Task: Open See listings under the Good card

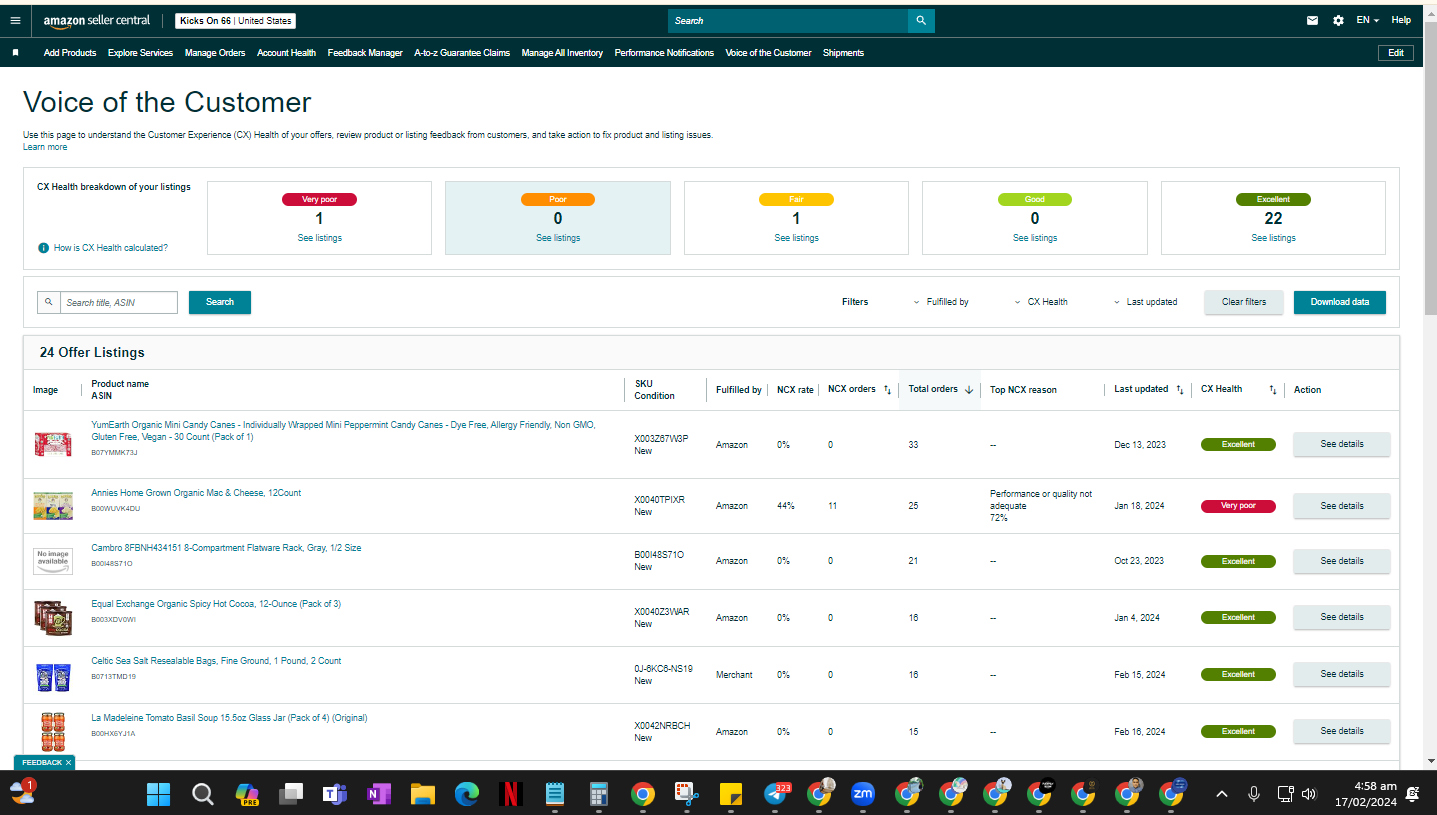Action: click(1035, 238)
